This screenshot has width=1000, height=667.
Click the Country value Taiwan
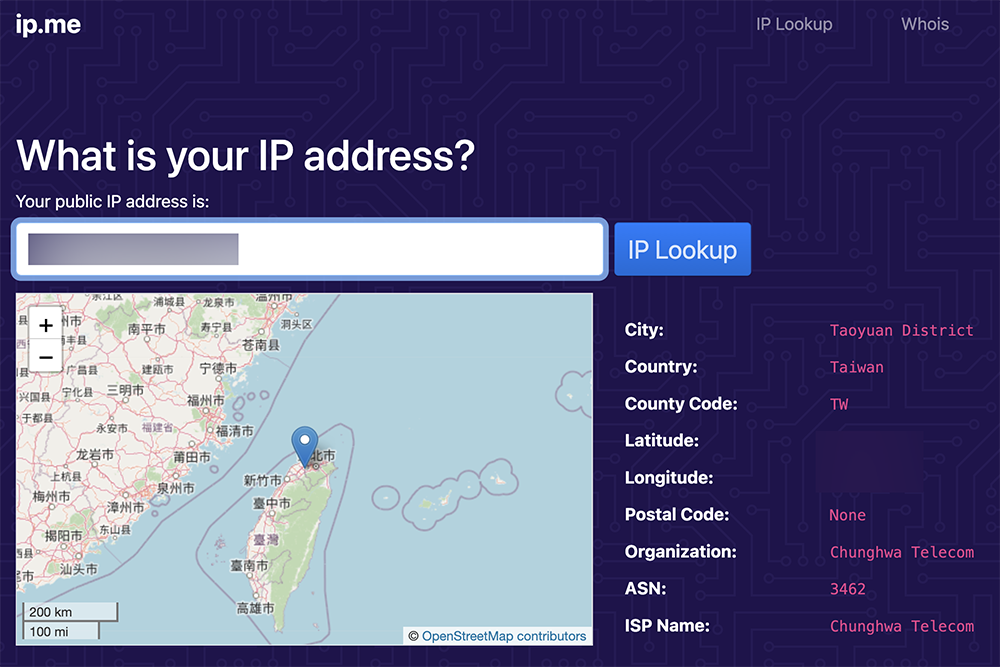tap(856, 367)
